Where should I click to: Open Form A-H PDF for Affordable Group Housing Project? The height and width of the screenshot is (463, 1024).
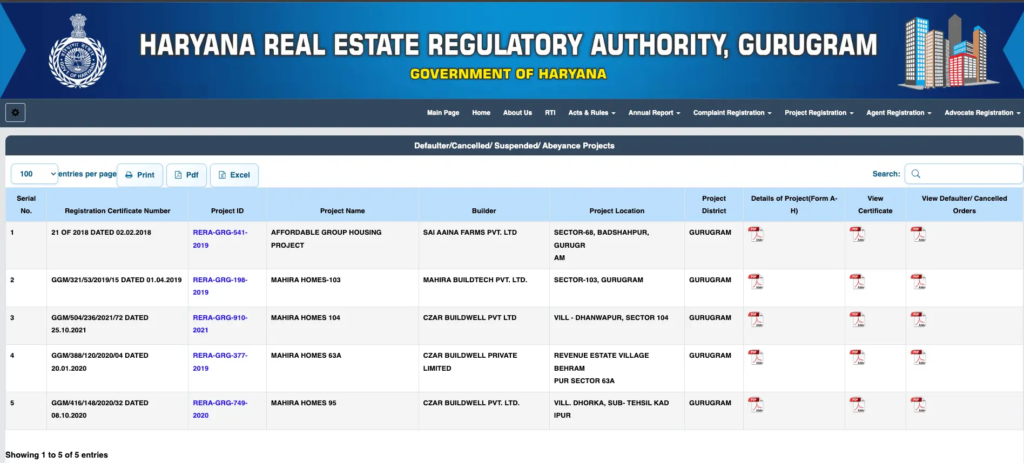point(756,234)
